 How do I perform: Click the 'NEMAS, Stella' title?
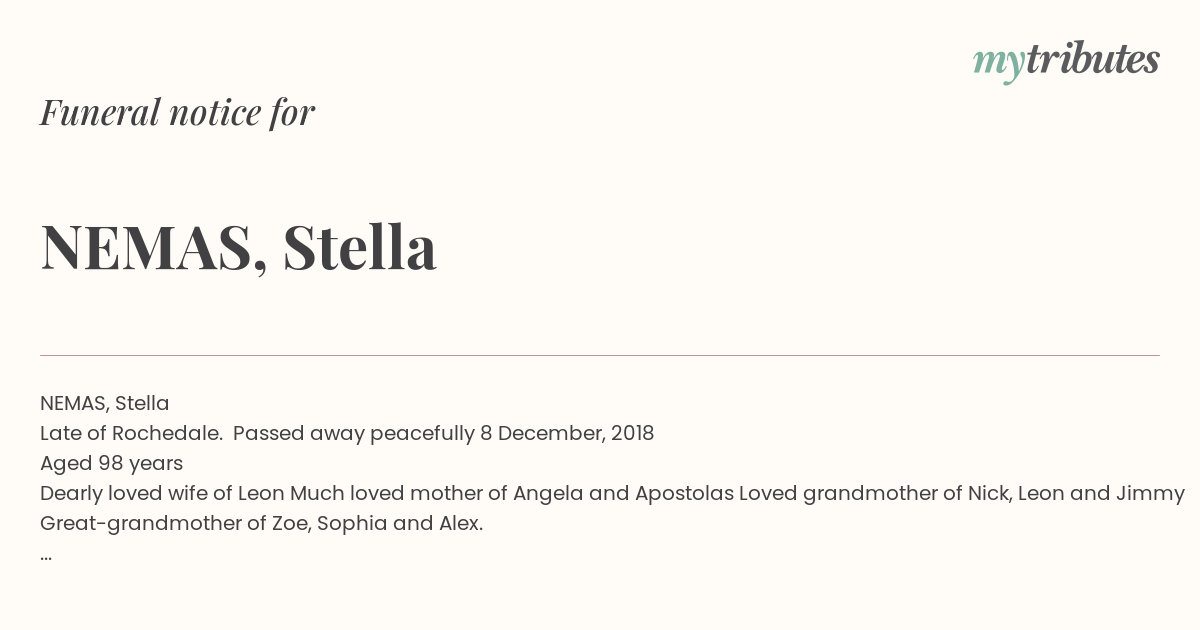[x=238, y=247]
